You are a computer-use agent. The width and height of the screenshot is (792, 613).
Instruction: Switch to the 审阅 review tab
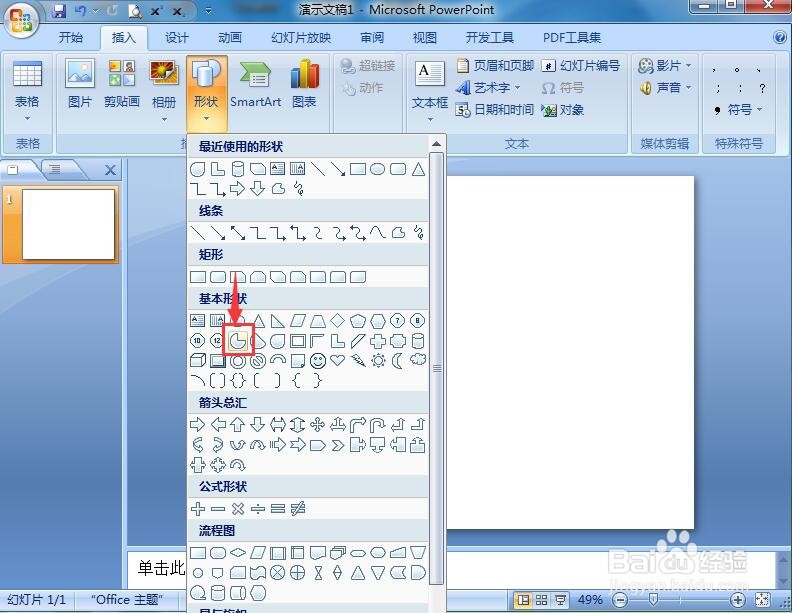click(x=372, y=37)
